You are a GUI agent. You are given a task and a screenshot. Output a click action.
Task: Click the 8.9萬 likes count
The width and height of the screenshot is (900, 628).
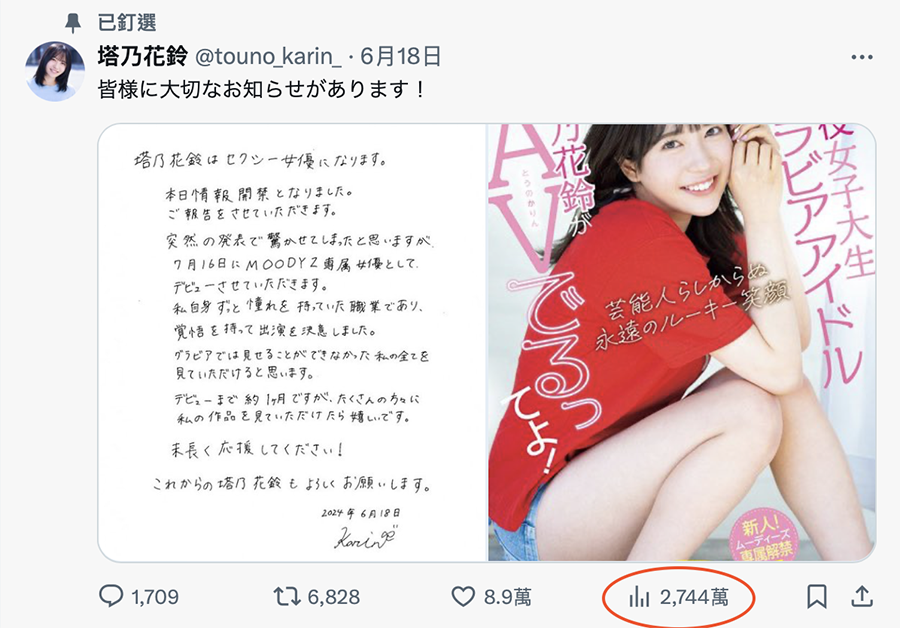507,597
